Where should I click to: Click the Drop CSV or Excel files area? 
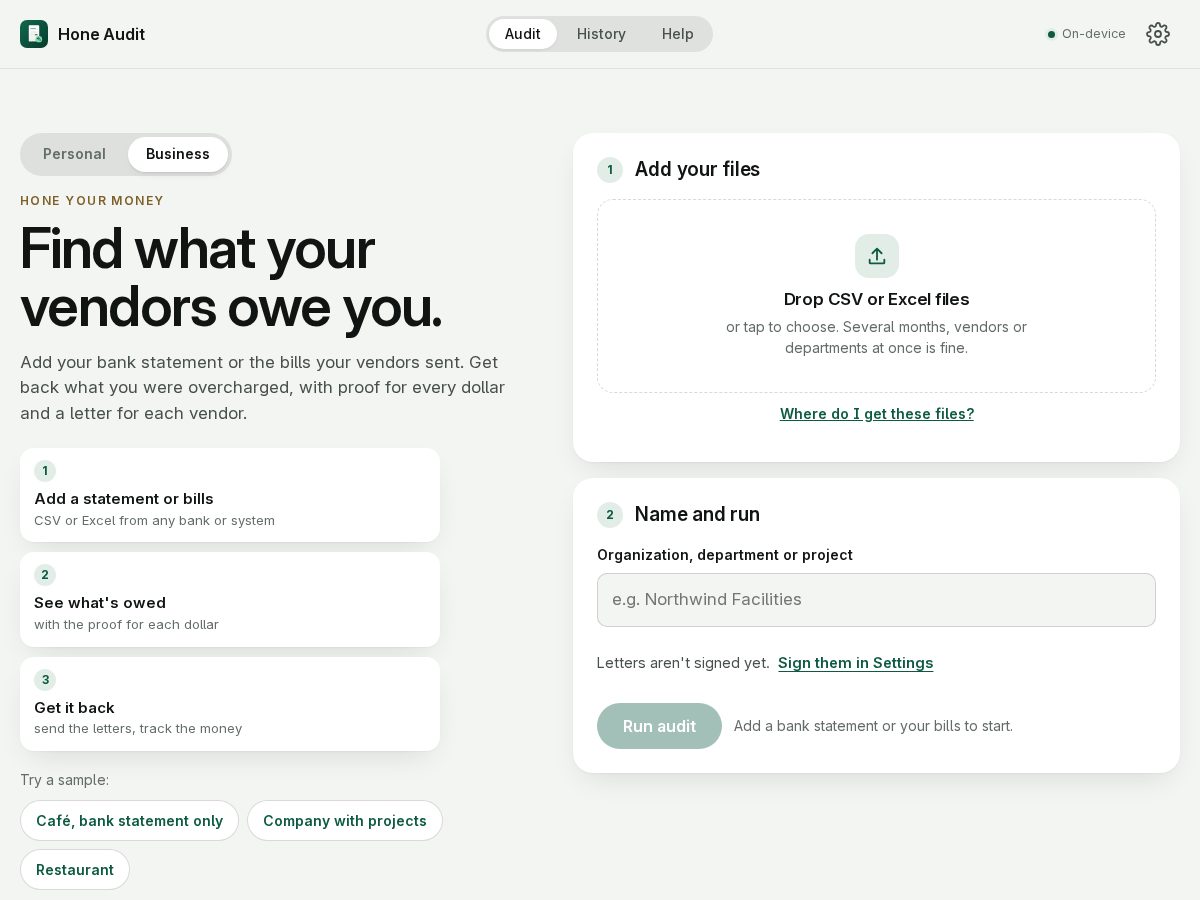tap(876, 296)
